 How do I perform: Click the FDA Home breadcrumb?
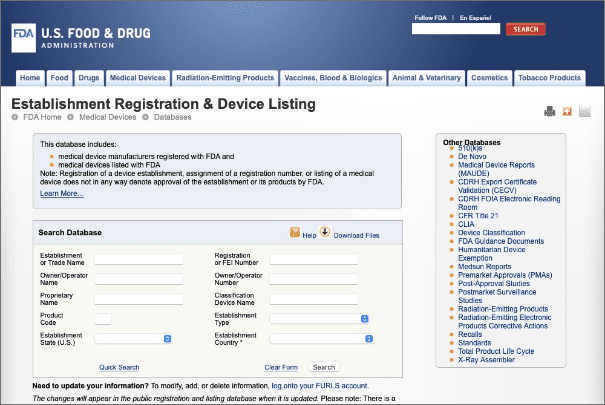pos(42,117)
